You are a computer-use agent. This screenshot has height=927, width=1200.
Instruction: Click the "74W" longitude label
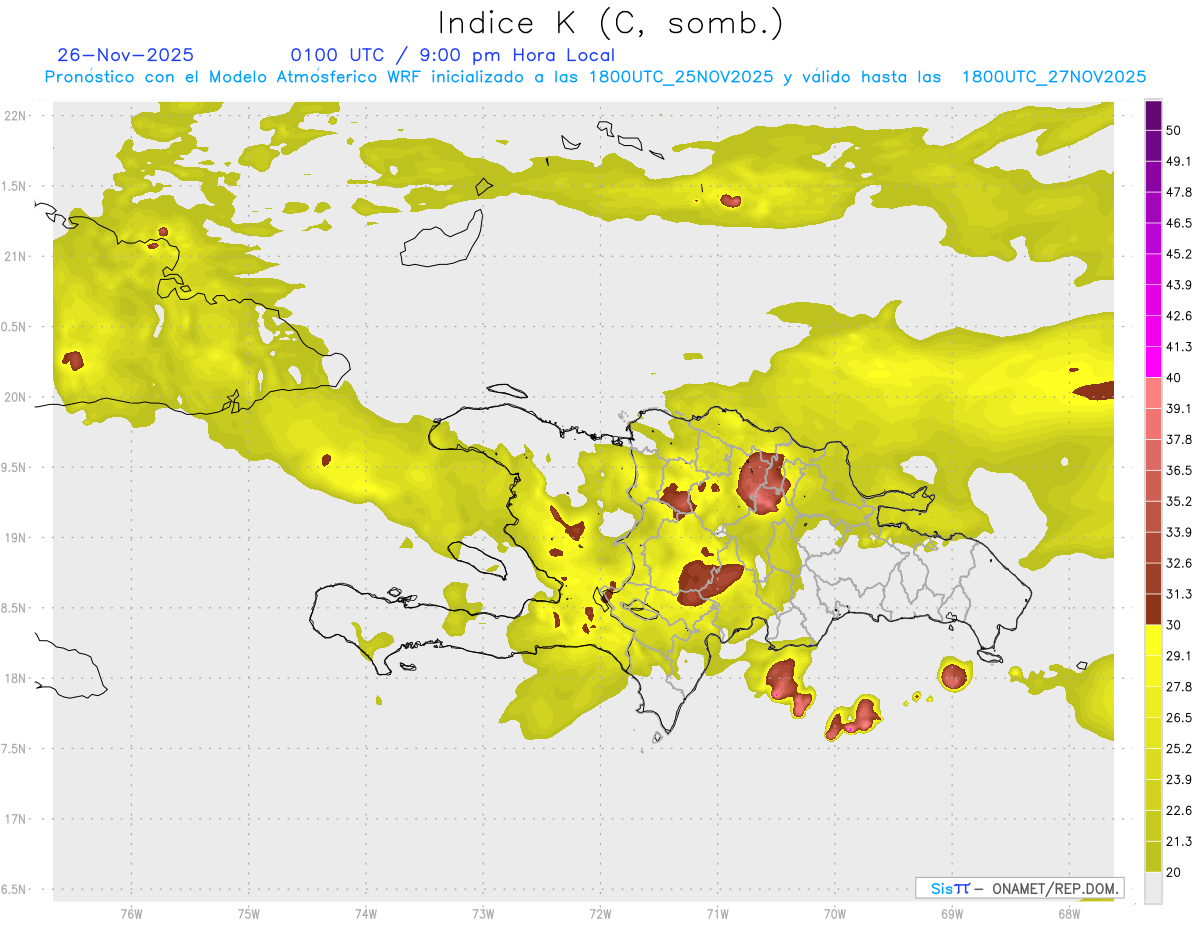[365, 913]
